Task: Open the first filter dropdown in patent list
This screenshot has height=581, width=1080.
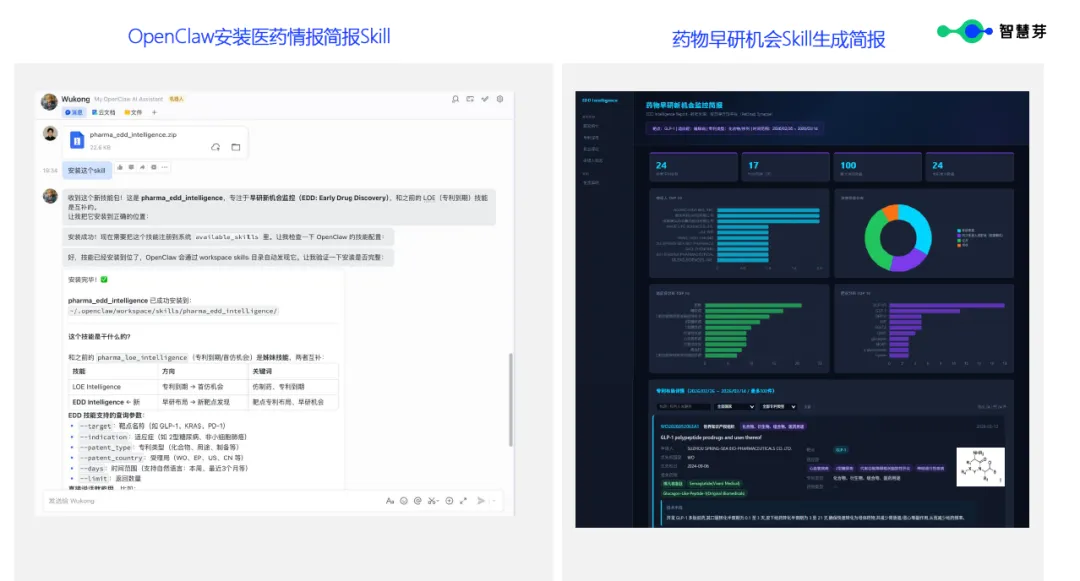Action: click(x=735, y=407)
